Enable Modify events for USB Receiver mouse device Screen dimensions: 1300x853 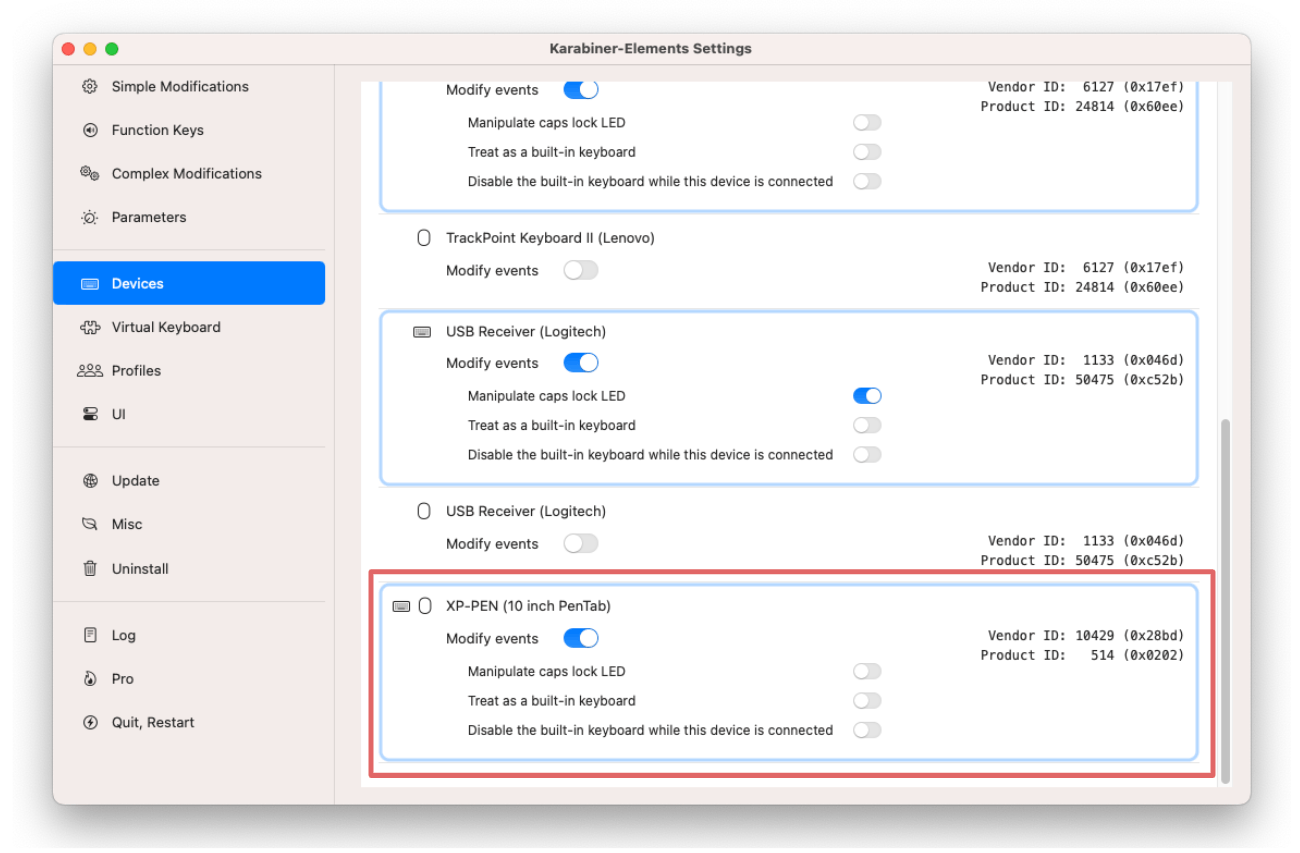(x=581, y=544)
